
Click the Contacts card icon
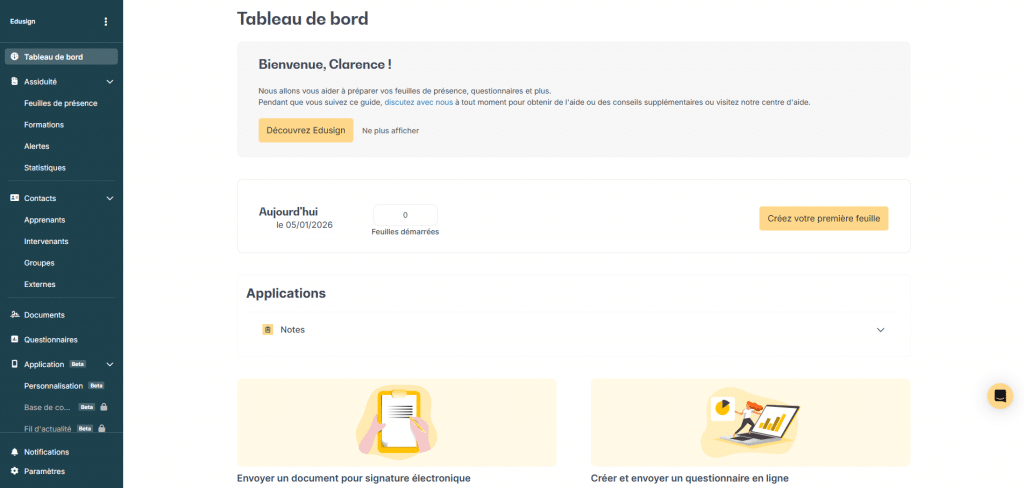[14, 198]
